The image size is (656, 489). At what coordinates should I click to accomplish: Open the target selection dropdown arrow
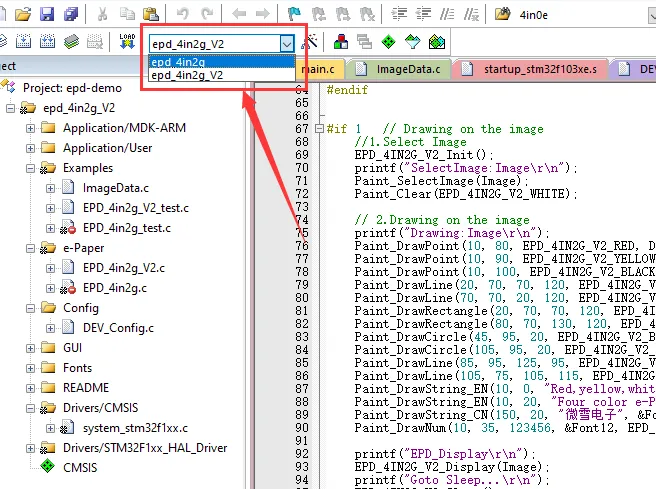coord(287,44)
